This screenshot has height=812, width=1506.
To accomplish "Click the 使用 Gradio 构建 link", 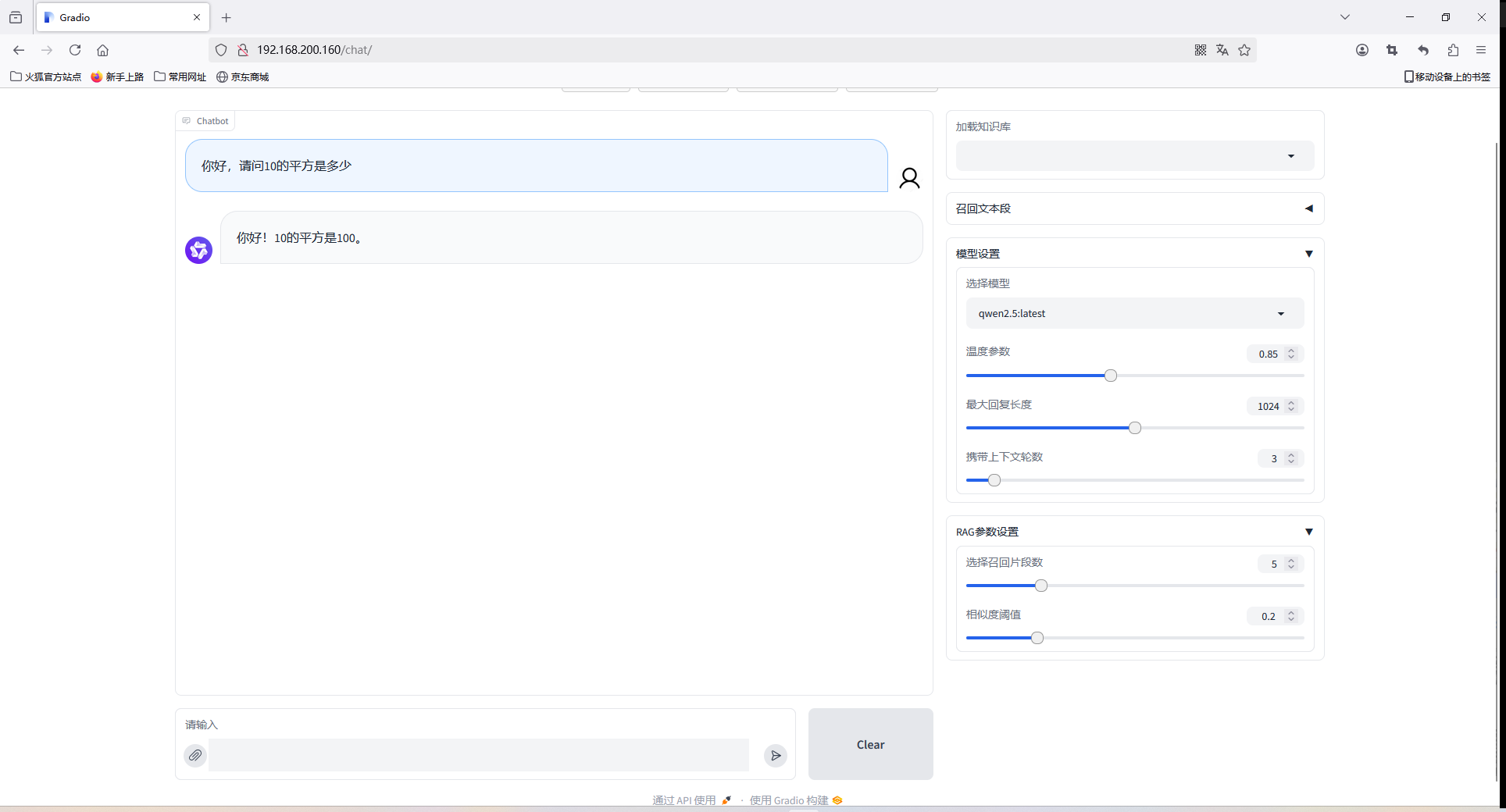I will [795, 800].
